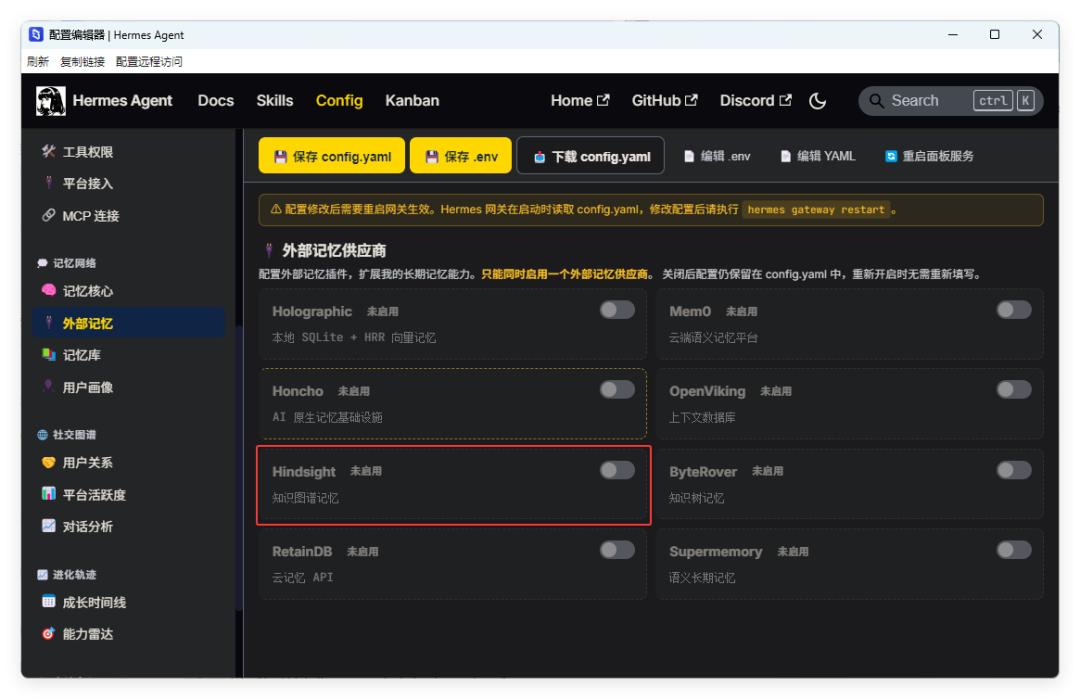Click the external link icon next to Home
Screen dimensions: 1080x699
tap(603, 101)
